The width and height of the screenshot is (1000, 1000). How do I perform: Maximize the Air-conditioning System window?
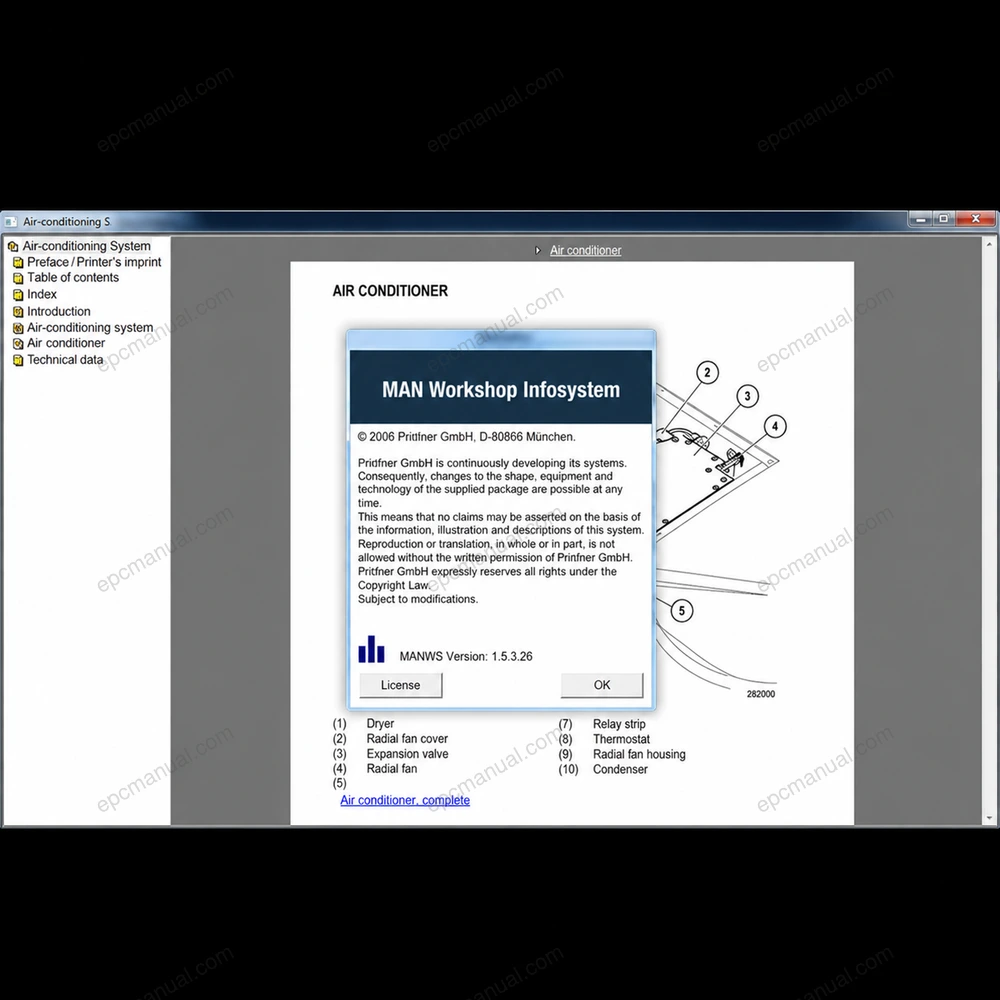[x=944, y=219]
